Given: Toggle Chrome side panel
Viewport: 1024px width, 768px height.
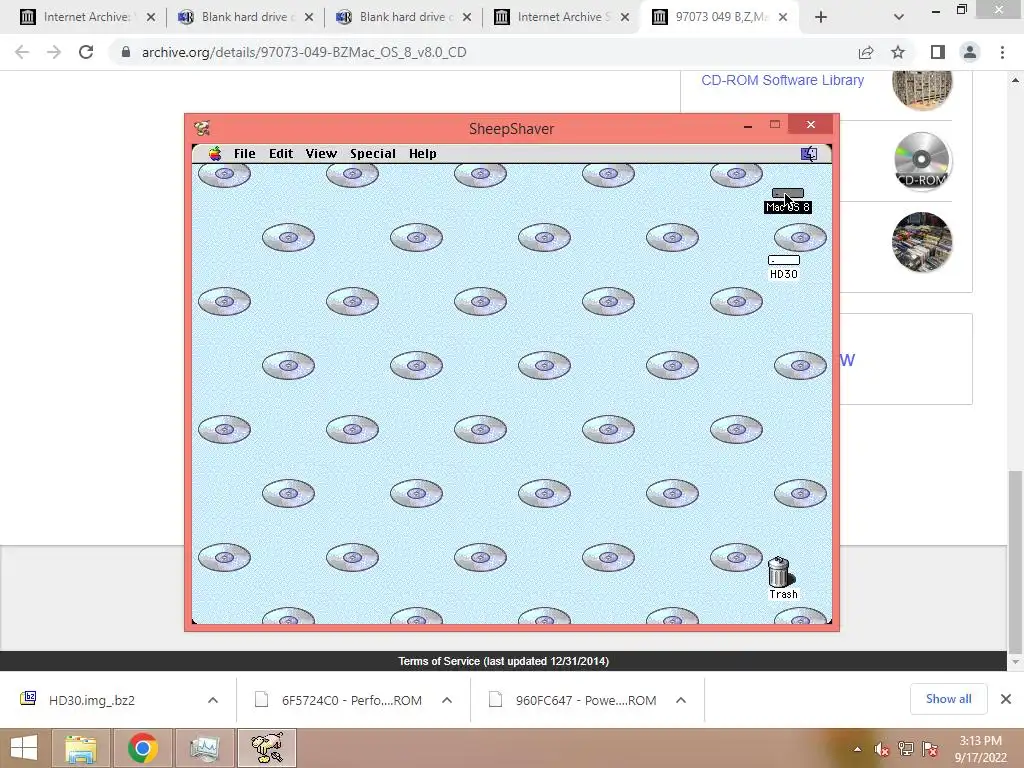Looking at the screenshot, I should pyautogui.click(x=938, y=52).
